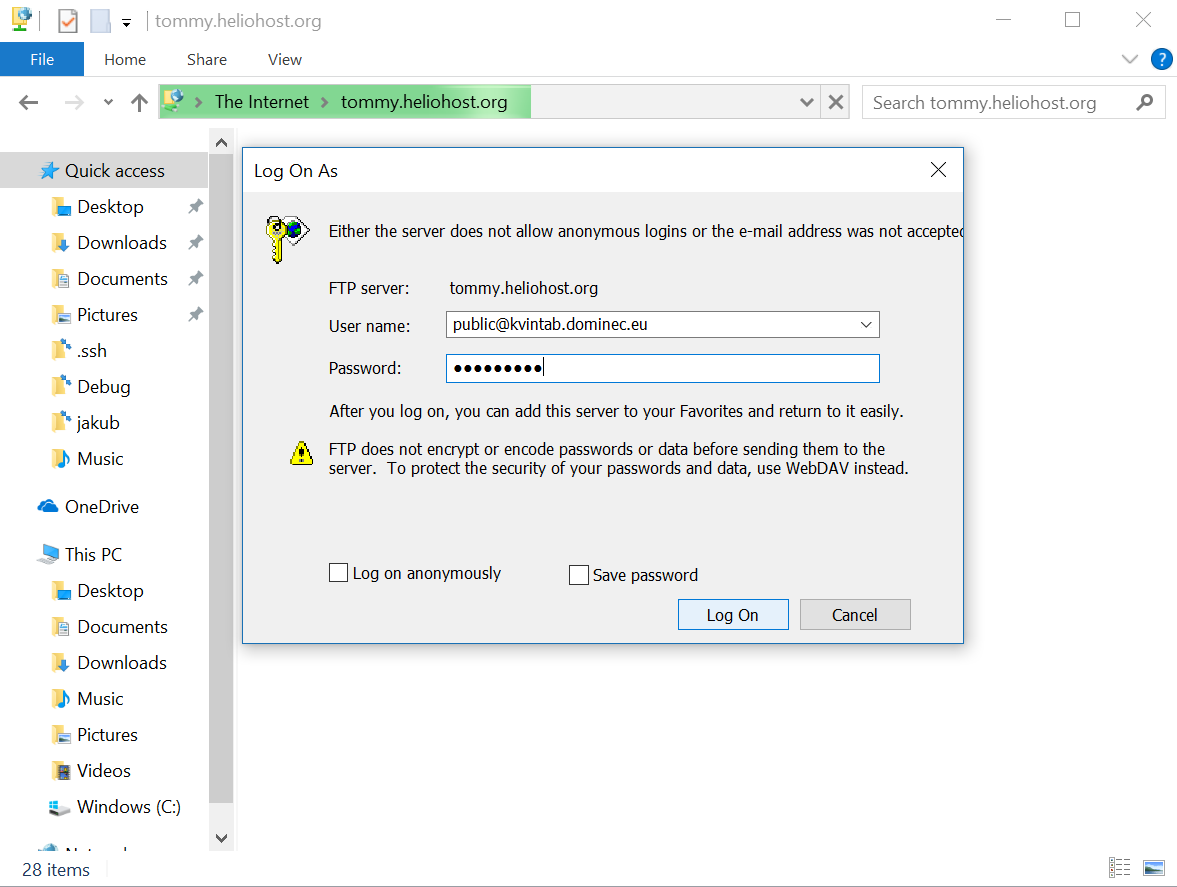Click the search magnifier icon
The image size is (1177, 887).
tap(1145, 102)
